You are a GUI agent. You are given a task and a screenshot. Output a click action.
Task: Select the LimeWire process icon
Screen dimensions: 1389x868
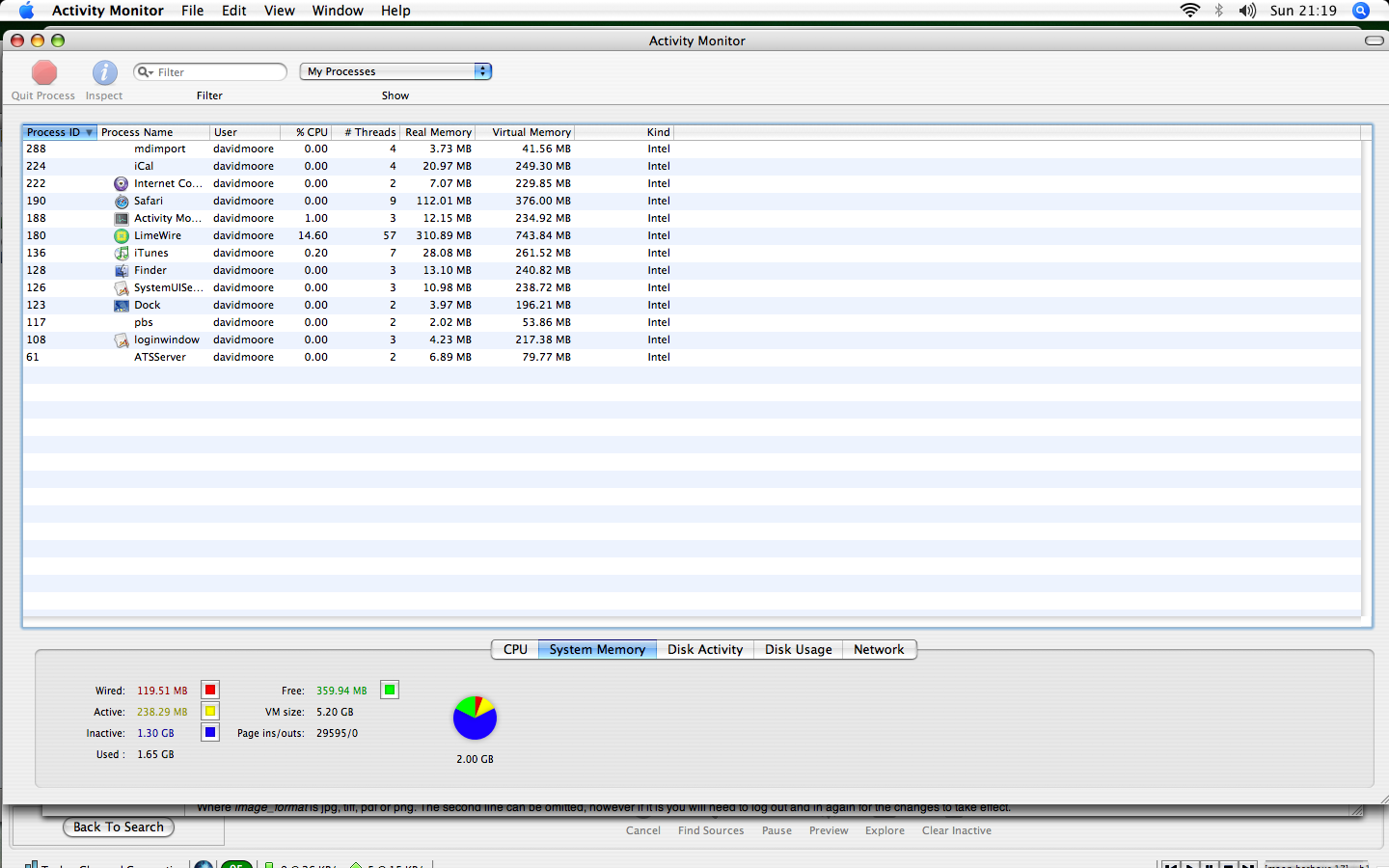click(121, 235)
